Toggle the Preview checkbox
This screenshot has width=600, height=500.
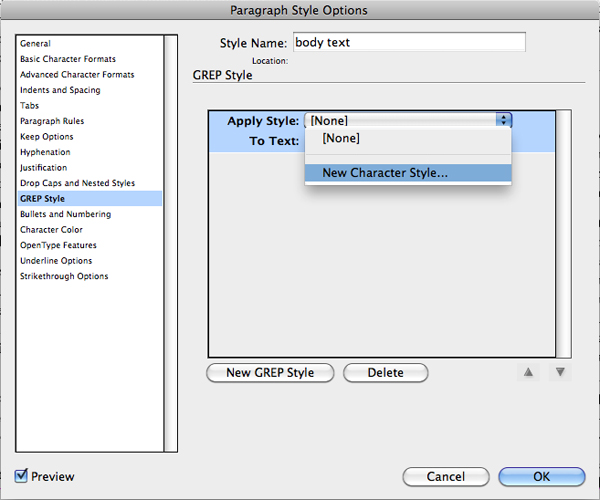pyautogui.click(x=21, y=476)
